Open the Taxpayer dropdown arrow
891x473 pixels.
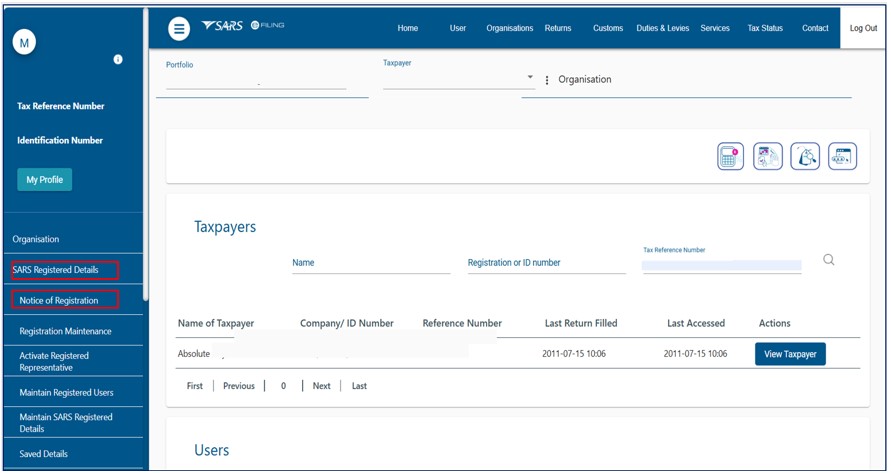pos(530,77)
